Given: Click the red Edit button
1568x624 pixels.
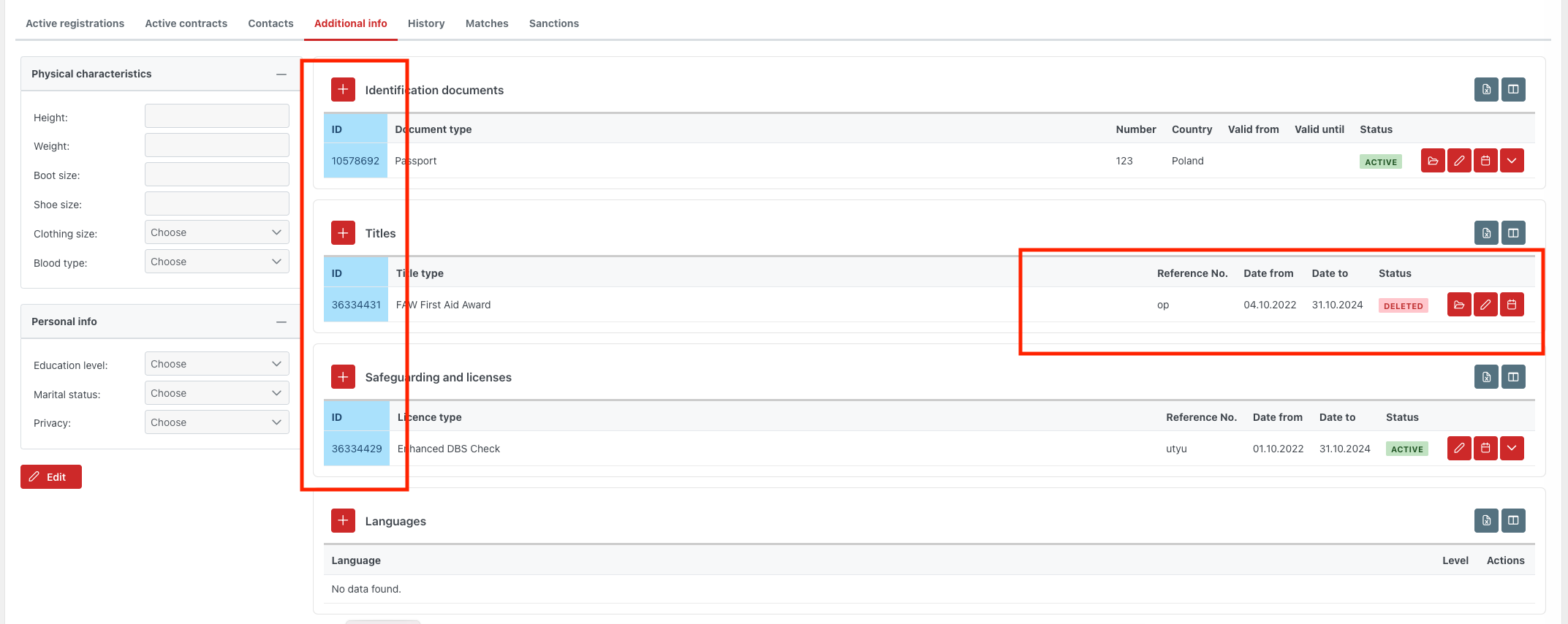Looking at the screenshot, I should click(51, 476).
